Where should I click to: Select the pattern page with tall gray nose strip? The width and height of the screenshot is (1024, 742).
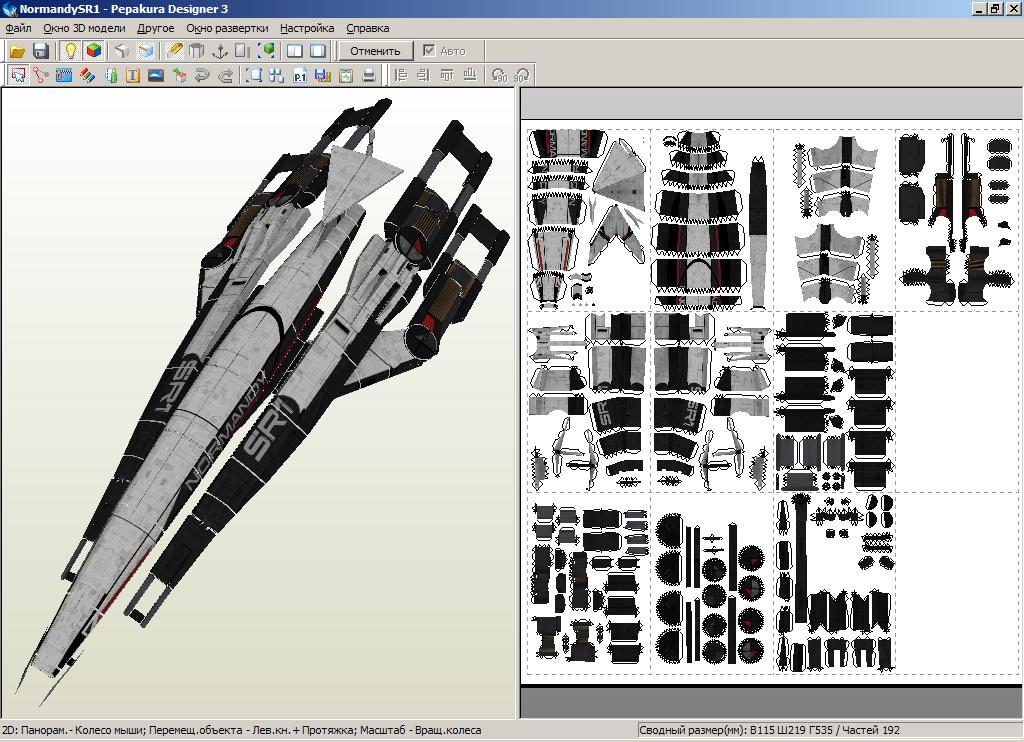point(712,219)
